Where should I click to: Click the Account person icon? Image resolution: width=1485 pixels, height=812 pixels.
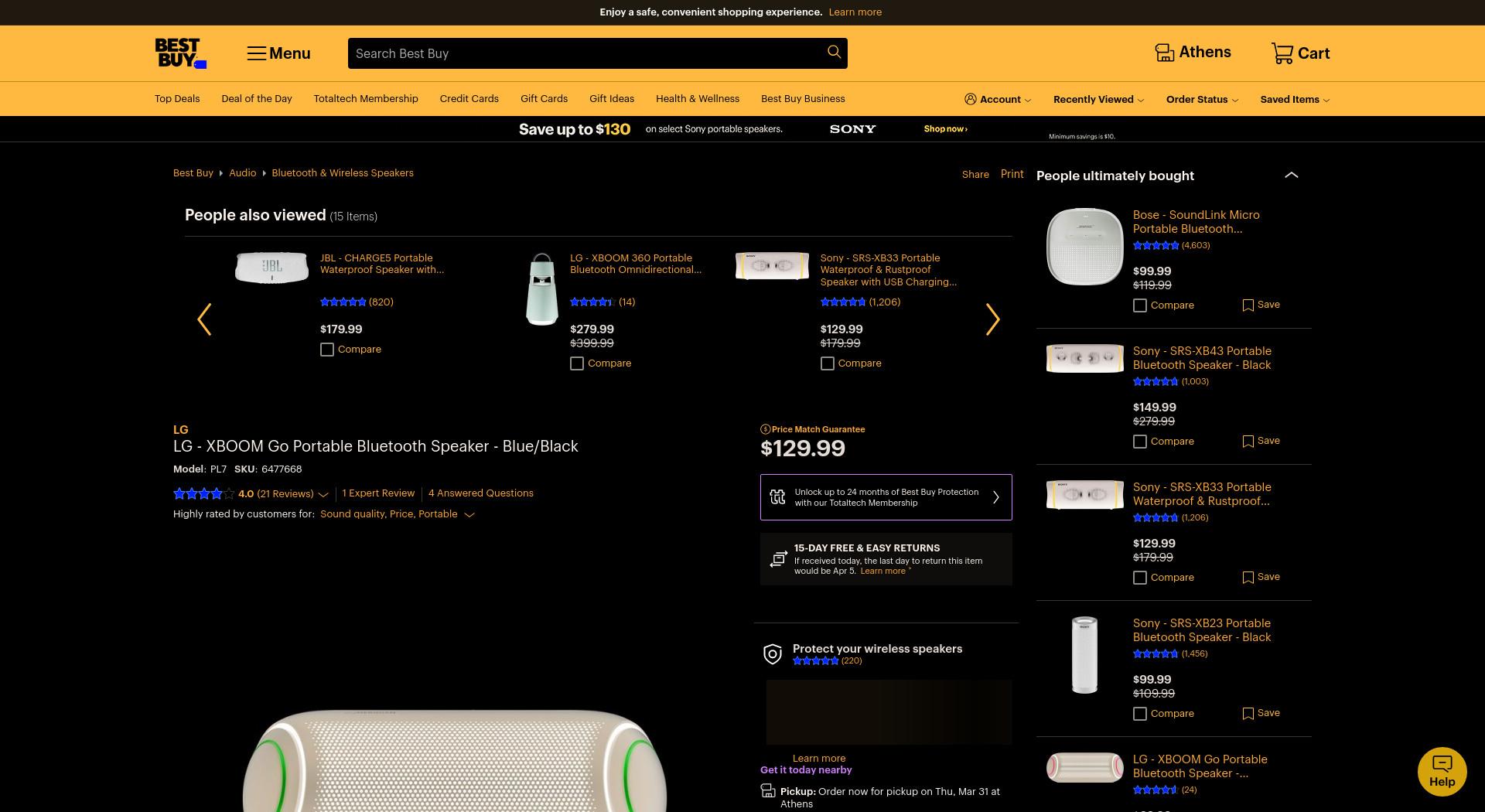970,99
